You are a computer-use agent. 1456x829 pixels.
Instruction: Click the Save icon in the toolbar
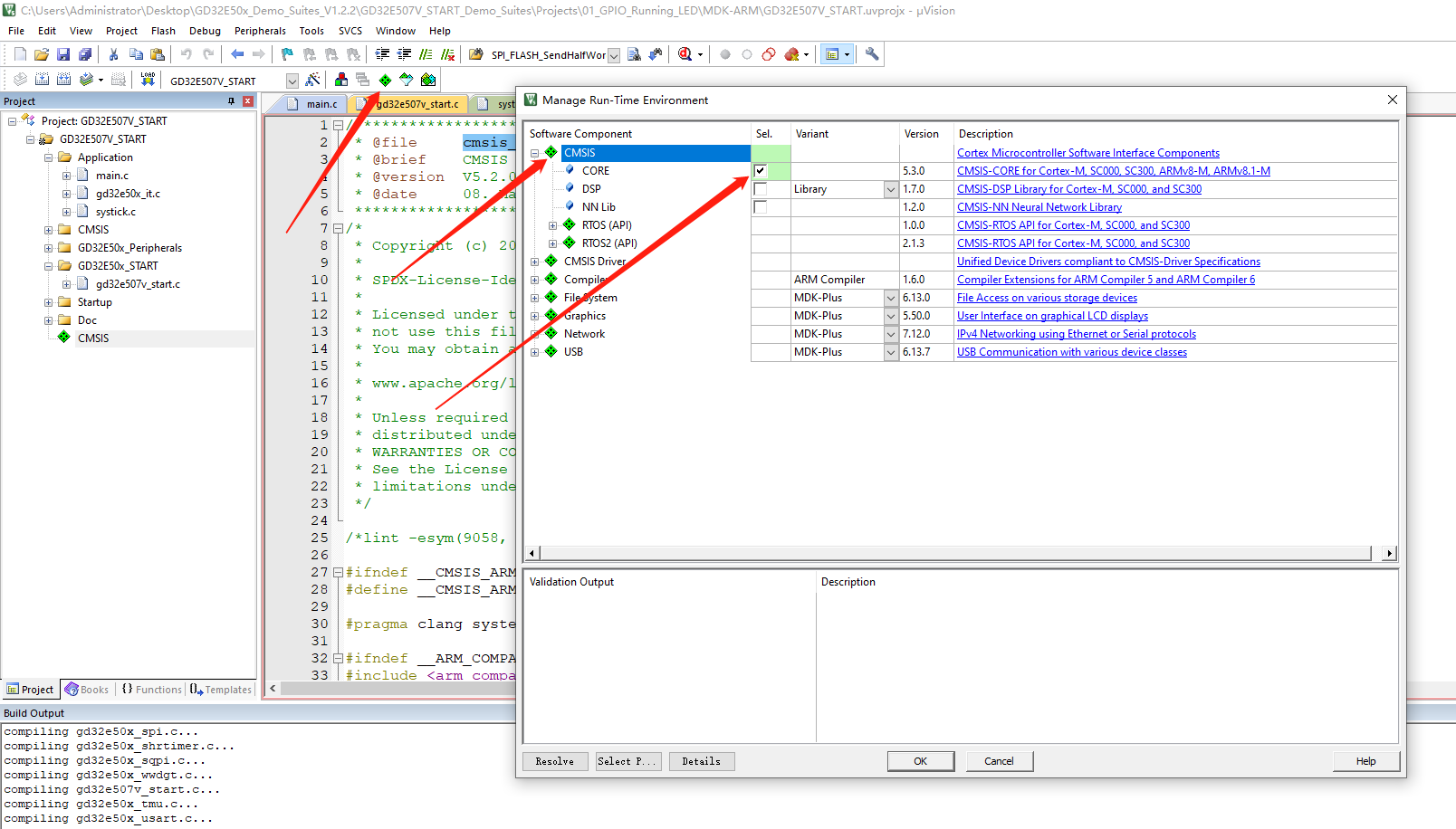click(63, 54)
